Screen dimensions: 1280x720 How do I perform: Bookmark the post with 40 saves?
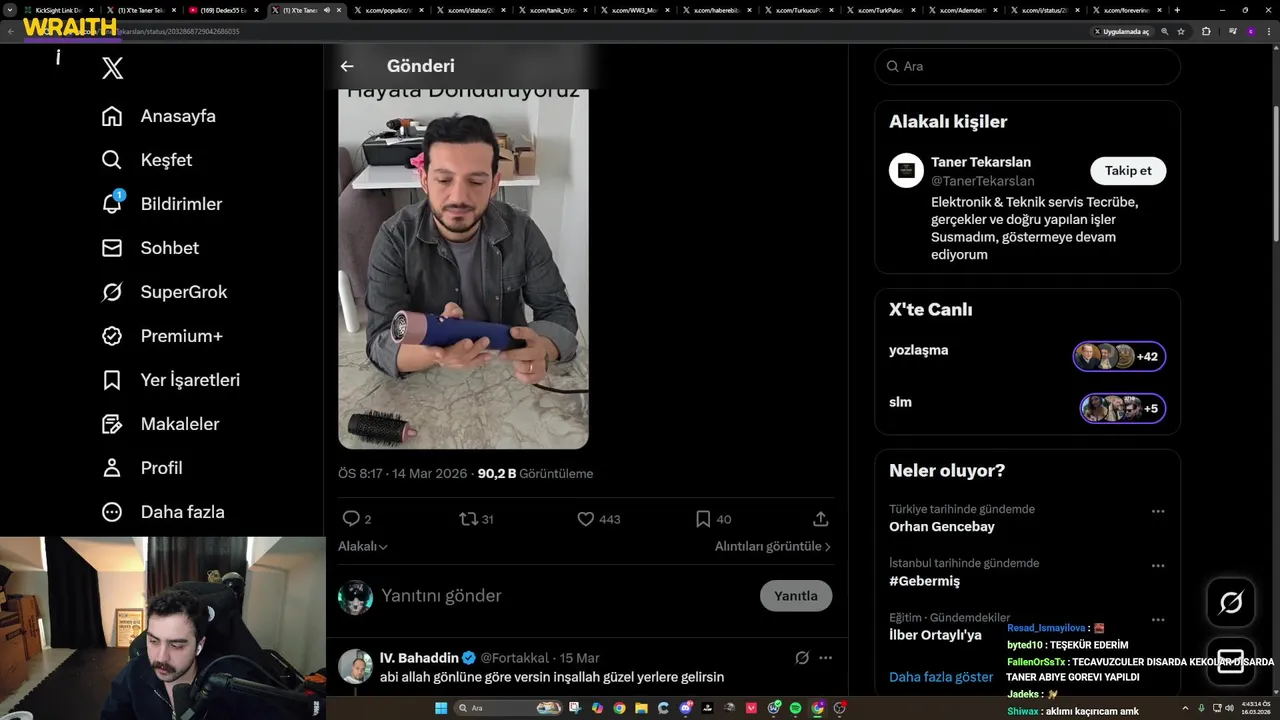tap(703, 519)
